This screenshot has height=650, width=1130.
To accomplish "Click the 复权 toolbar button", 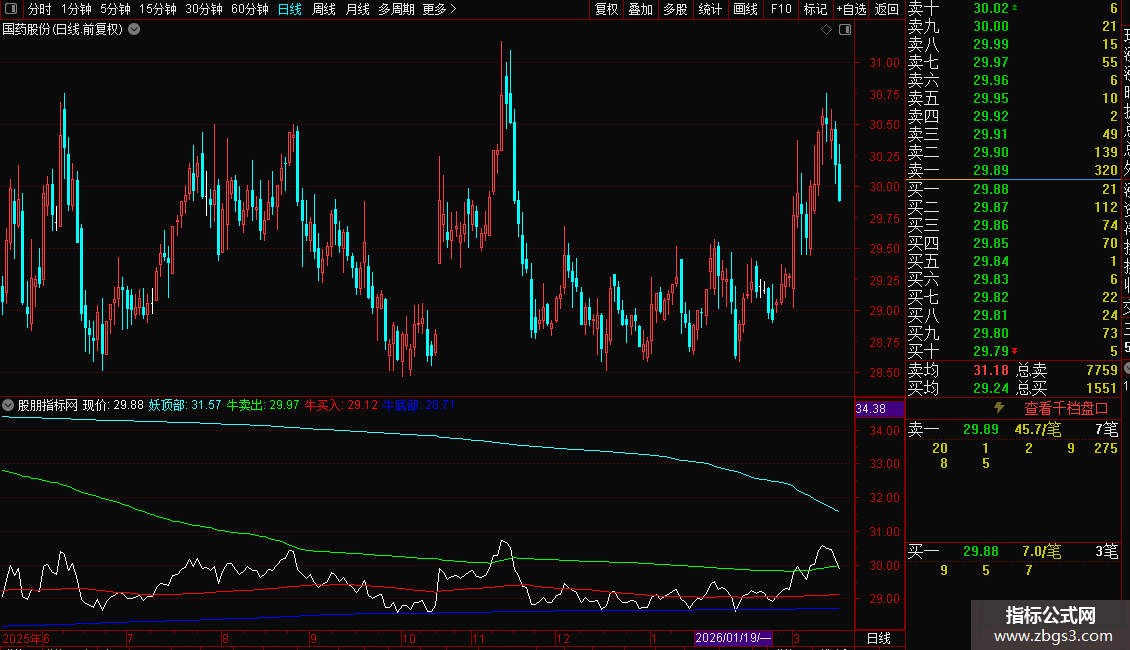I will click(606, 9).
